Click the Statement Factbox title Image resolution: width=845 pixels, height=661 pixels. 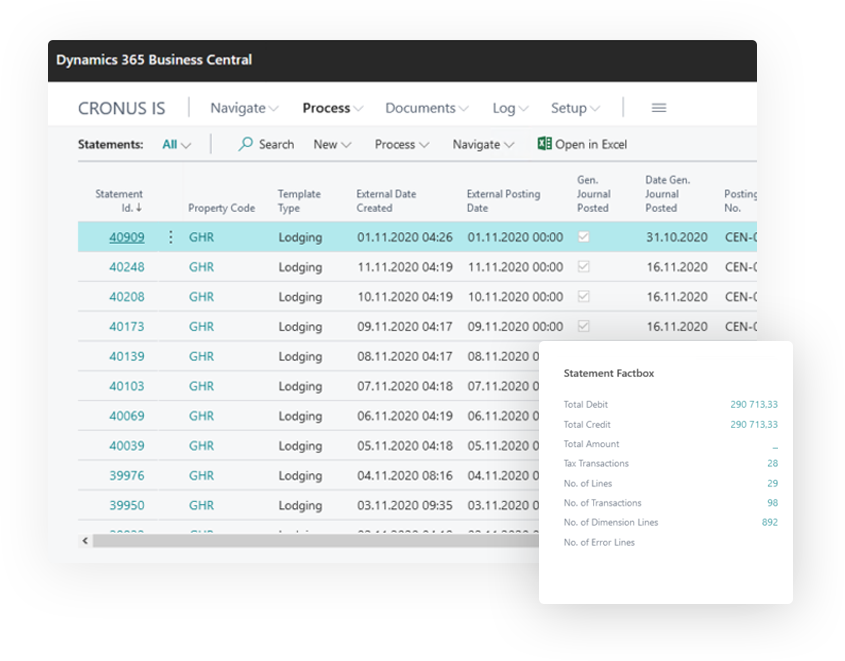pyautogui.click(x=608, y=373)
